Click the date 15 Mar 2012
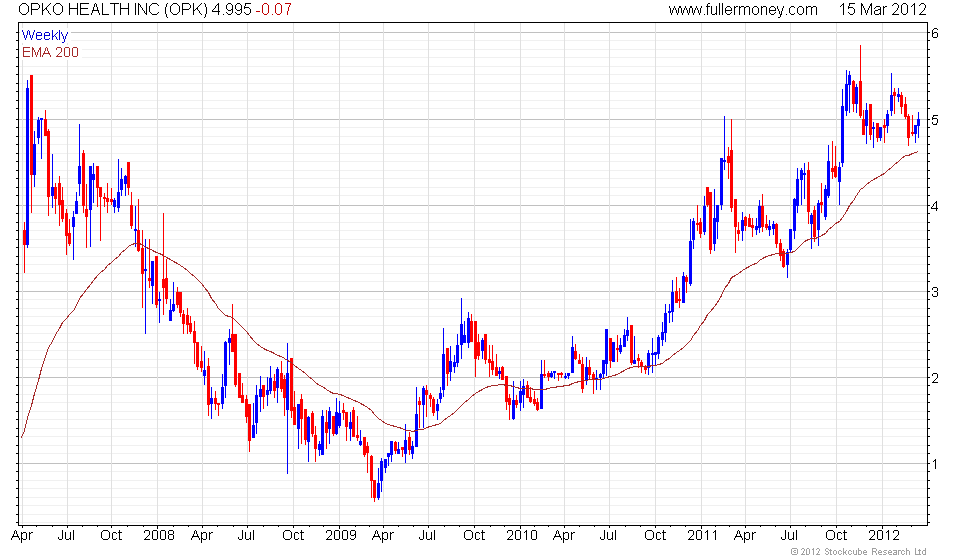The image size is (980, 560). (882, 10)
